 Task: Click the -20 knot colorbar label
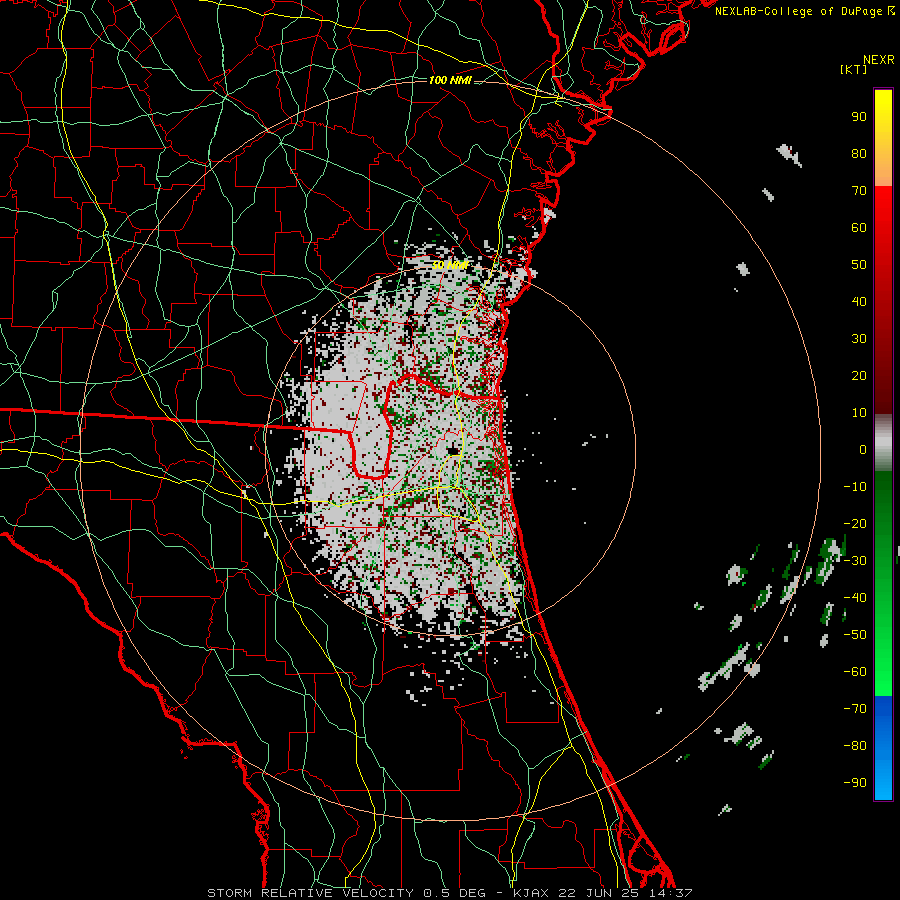(x=855, y=524)
